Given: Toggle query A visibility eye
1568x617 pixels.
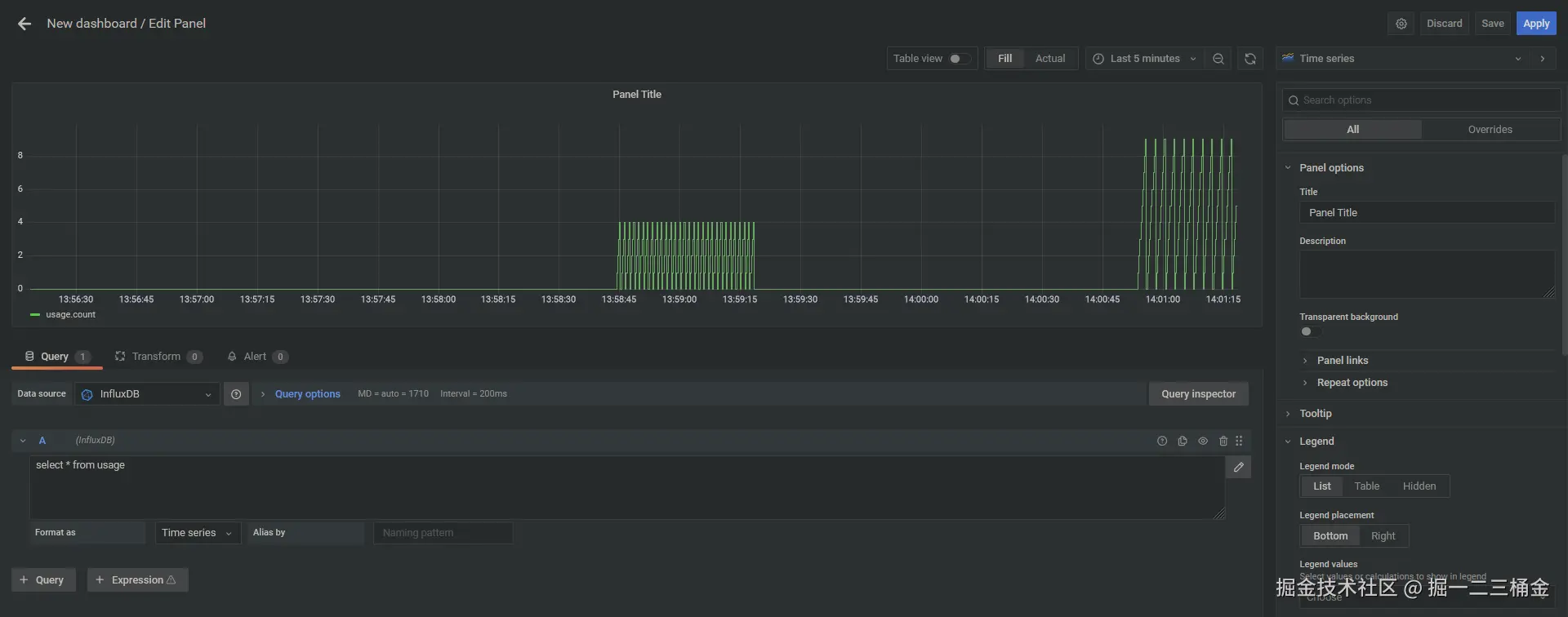Looking at the screenshot, I should (1203, 442).
